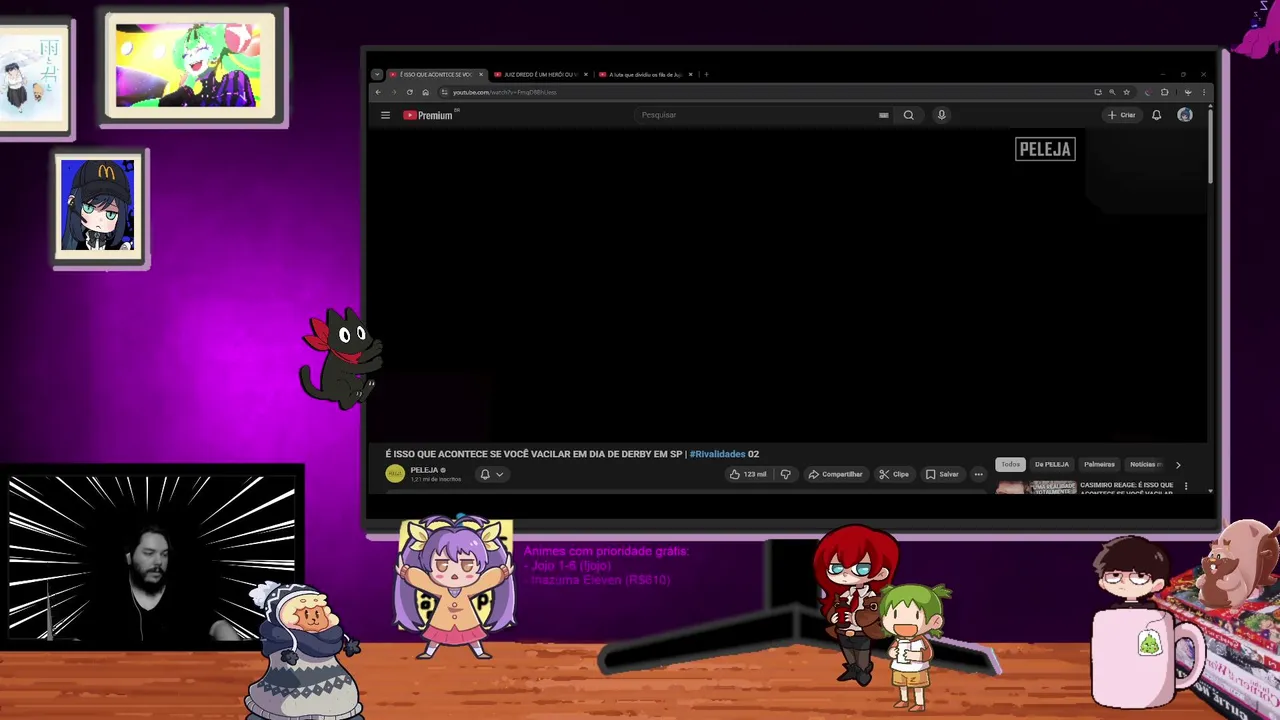
Task: Open YouTube notifications bell in header
Action: [x=1156, y=115]
